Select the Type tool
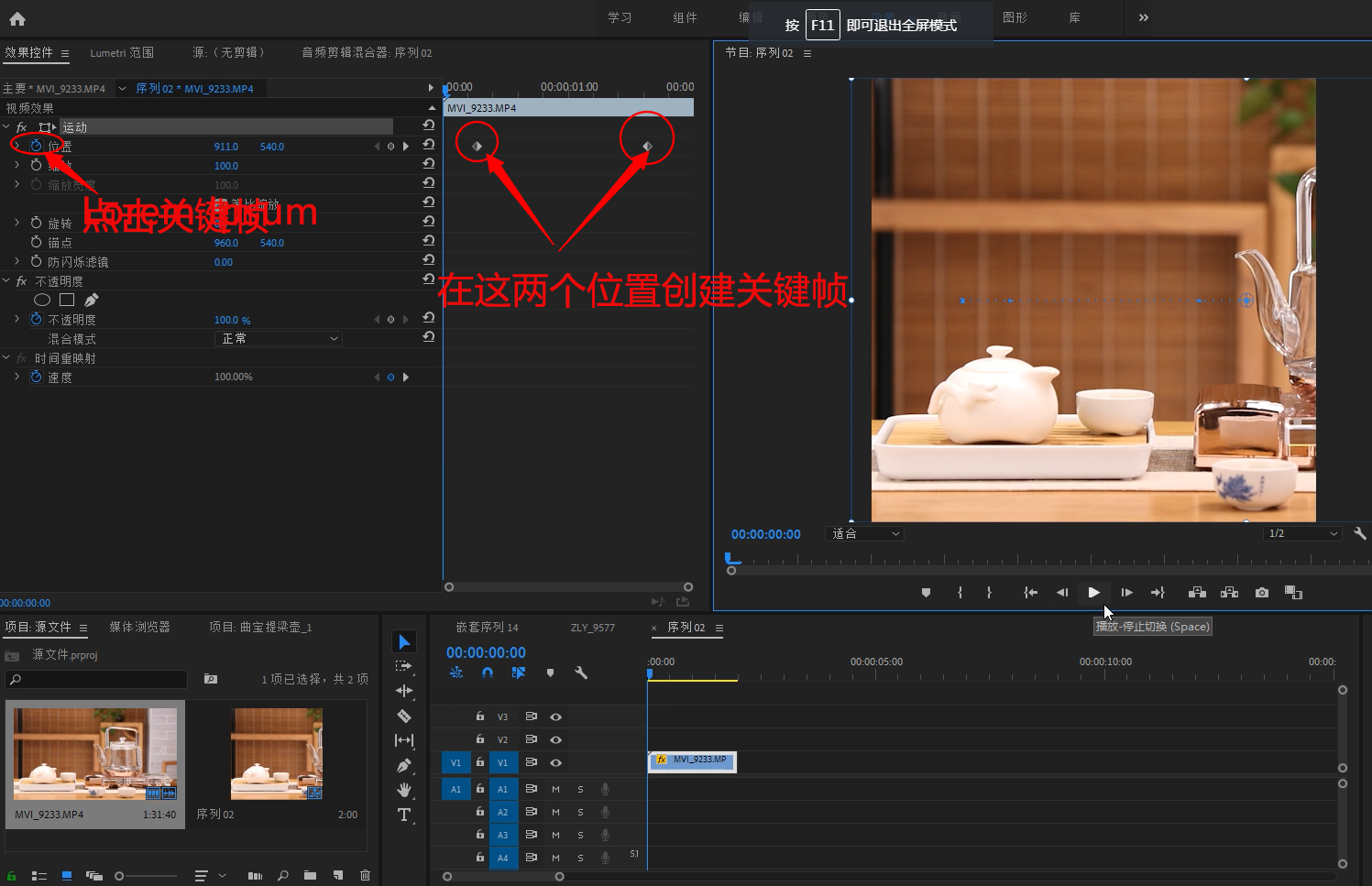This screenshot has width=1372, height=886. coord(404,815)
